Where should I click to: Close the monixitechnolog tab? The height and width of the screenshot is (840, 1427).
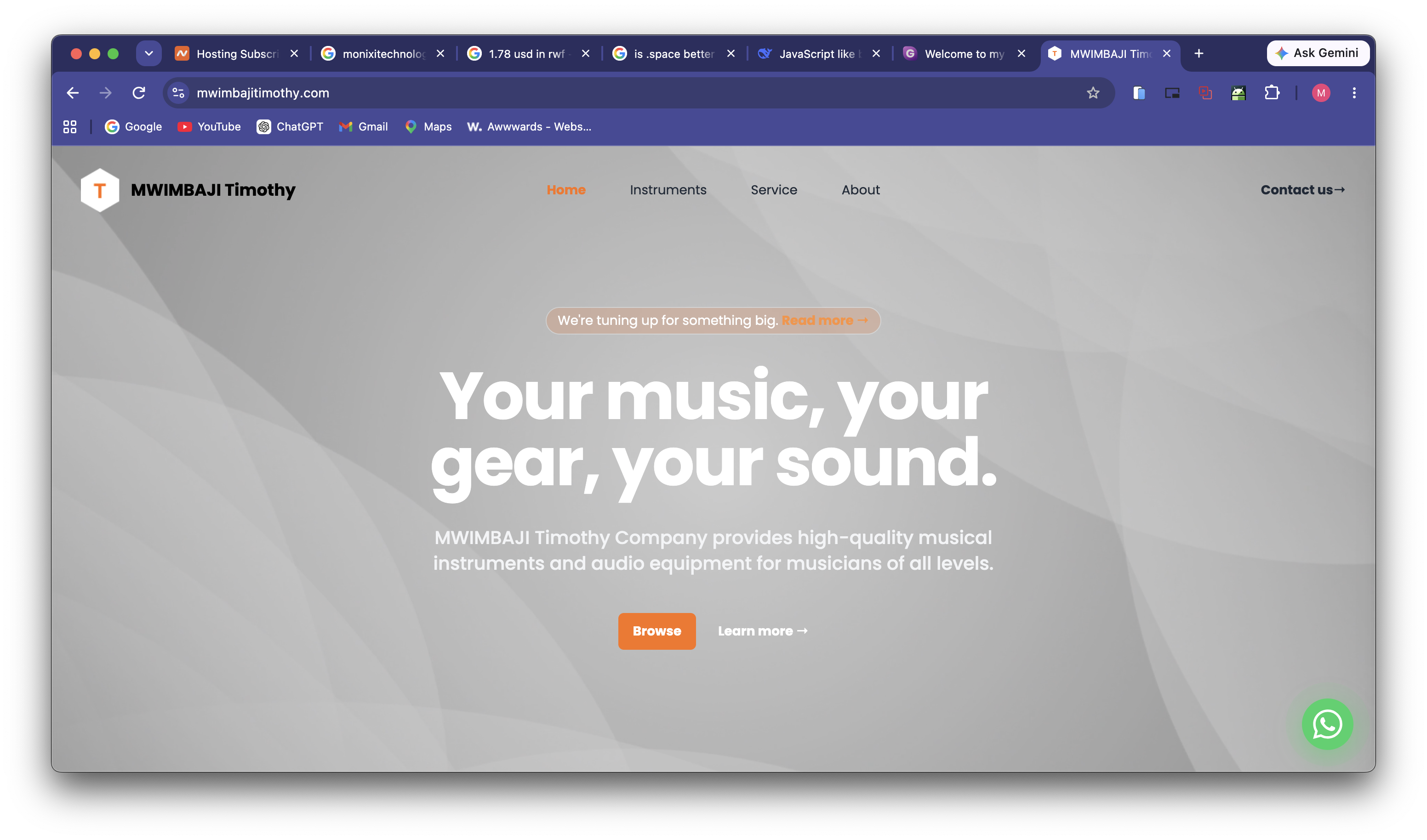(440, 54)
